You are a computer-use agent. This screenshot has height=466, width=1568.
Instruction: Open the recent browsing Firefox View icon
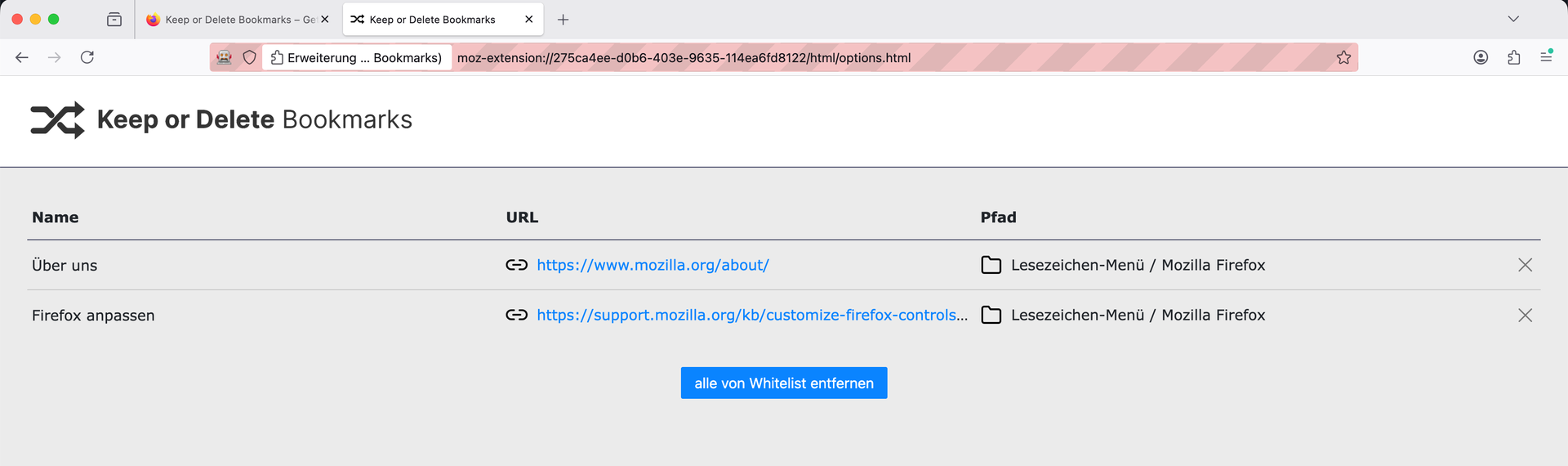(x=114, y=20)
